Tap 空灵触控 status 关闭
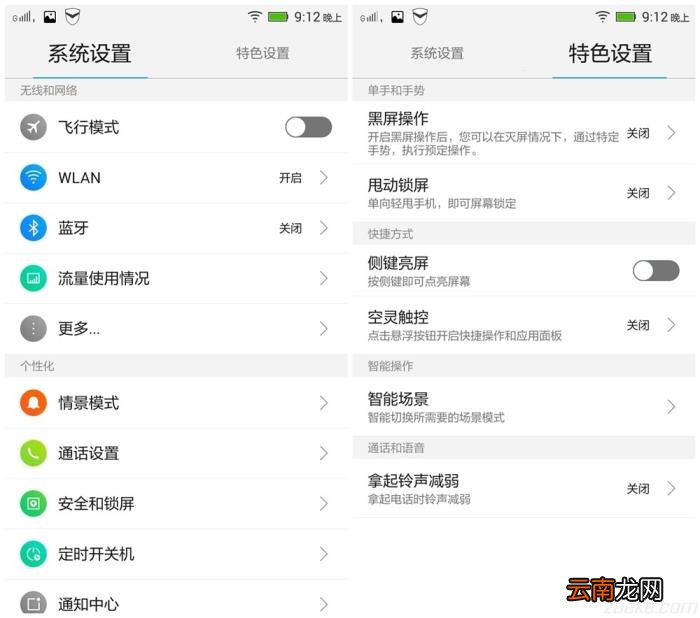This screenshot has height=618, width=700. click(638, 325)
